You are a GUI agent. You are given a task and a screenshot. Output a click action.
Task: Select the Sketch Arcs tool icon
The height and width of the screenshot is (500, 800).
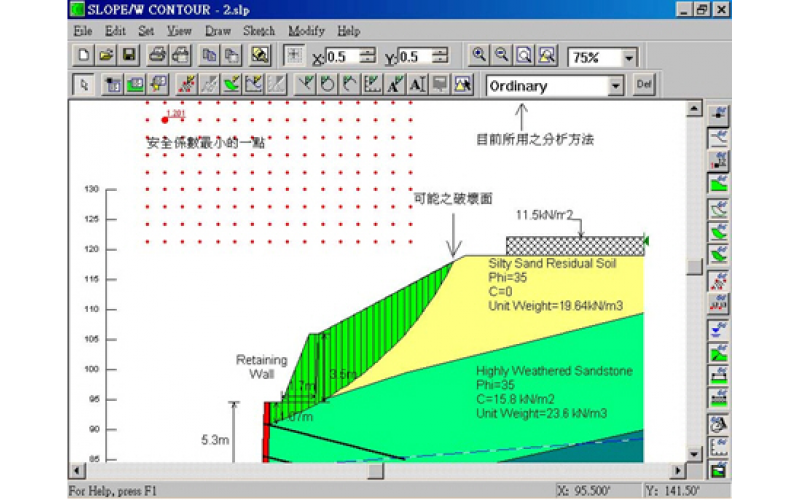click(x=350, y=85)
